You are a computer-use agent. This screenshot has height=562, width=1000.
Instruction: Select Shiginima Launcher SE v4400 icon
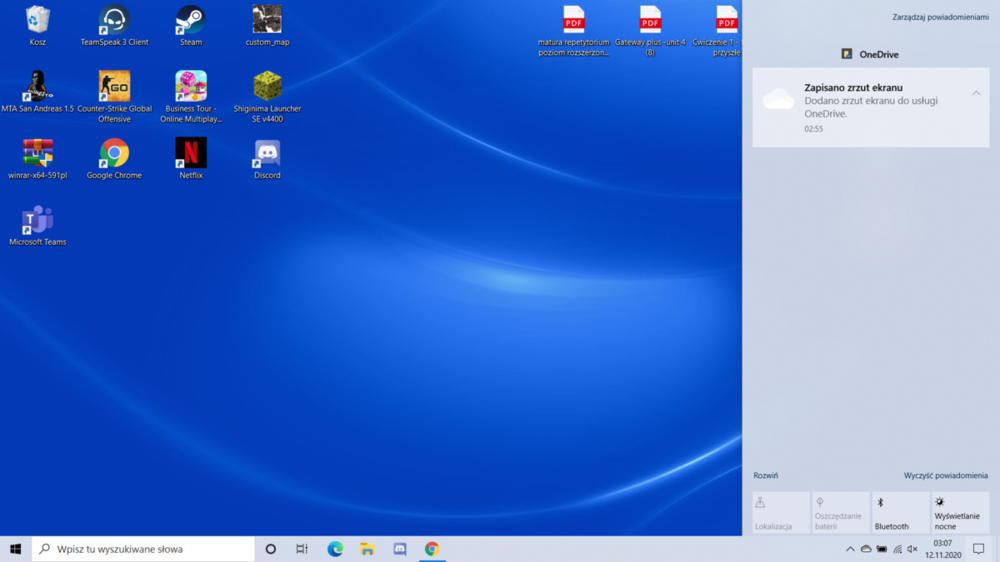(x=267, y=97)
